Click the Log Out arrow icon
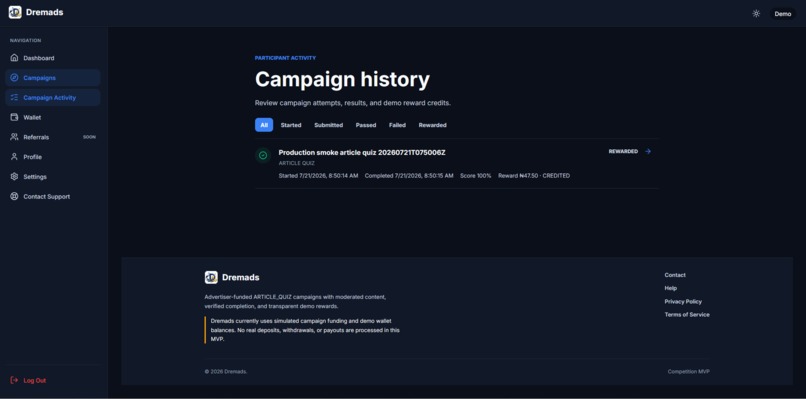 (14, 380)
